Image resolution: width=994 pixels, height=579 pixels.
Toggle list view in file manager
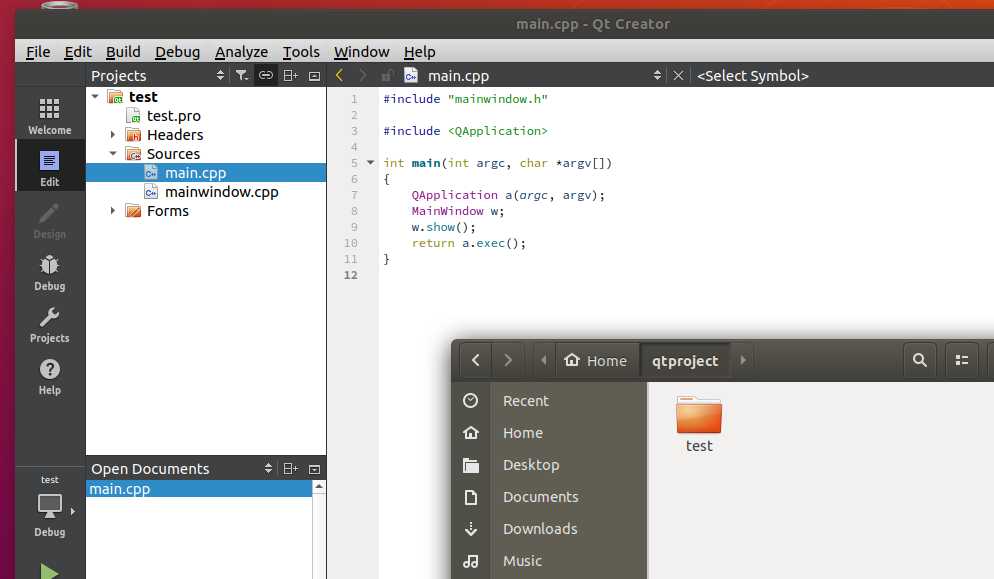pyautogui.click(x=962, y=360)
